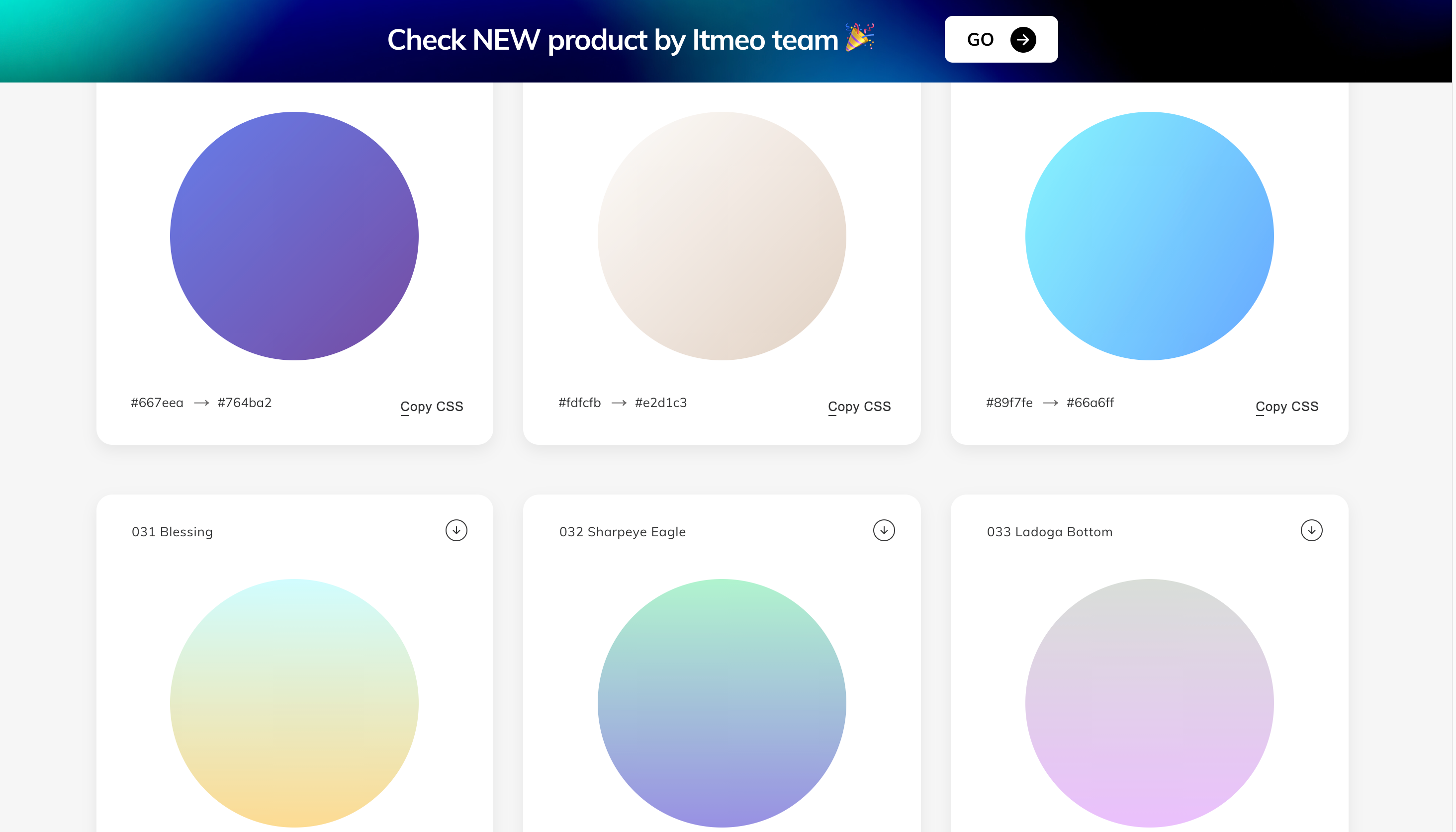Click the #667eea hex code
1456x832 pixels.
pyautogui.click(x=157, y=403)
